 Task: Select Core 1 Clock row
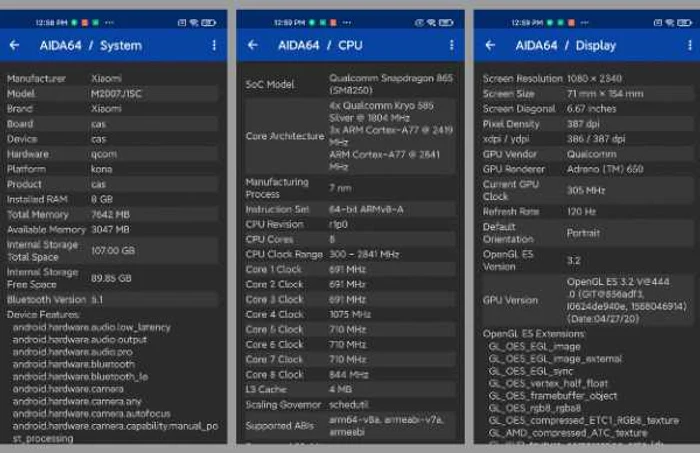350,270
